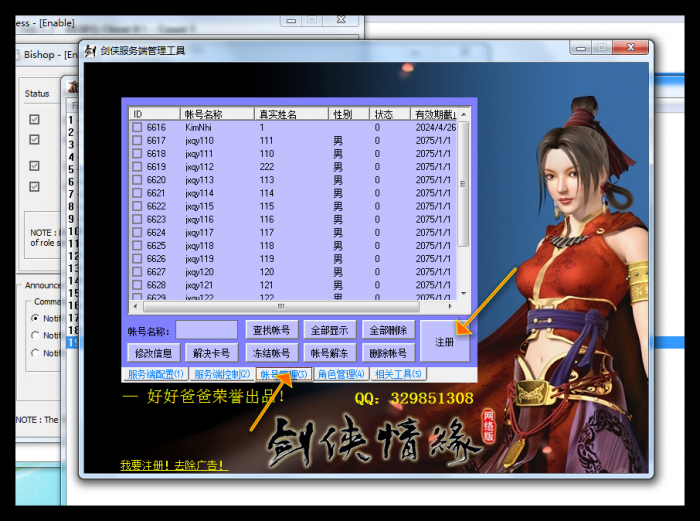Check the row 6628 checkbox

click(x=137, y=285)
